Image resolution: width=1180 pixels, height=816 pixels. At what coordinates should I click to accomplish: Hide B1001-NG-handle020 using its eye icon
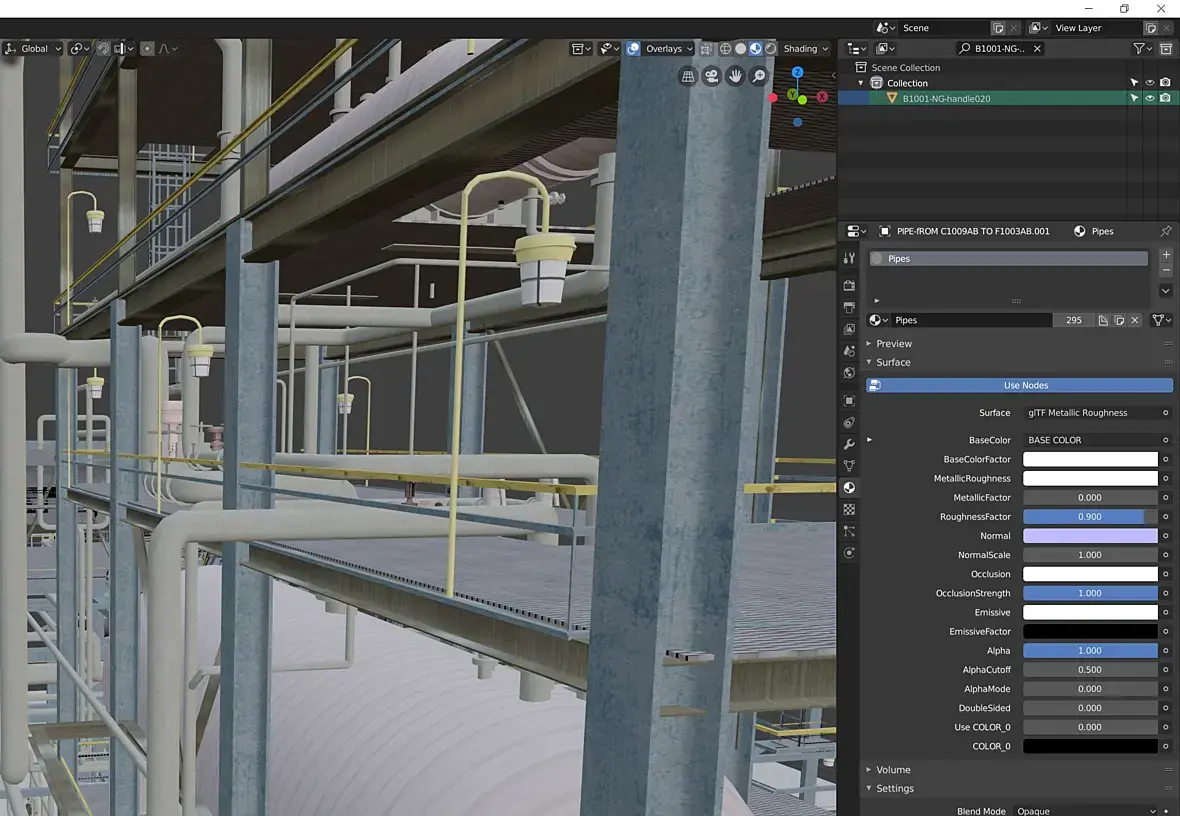click(1150, 98)
